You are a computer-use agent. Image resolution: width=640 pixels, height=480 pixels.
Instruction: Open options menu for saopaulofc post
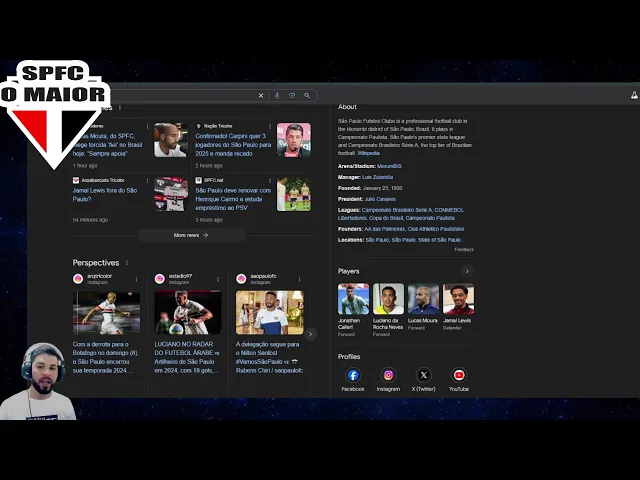[x=300, y=279]
